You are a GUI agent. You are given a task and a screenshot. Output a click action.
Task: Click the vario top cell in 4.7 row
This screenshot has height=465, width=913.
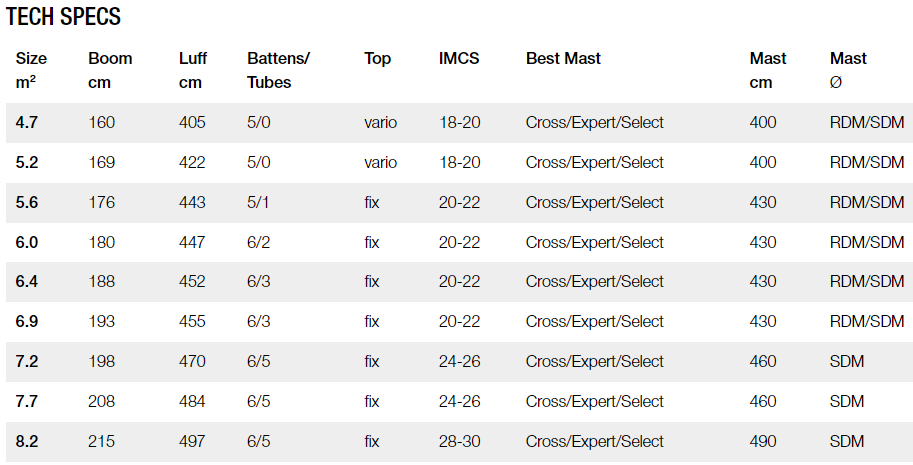click(381, 123)
